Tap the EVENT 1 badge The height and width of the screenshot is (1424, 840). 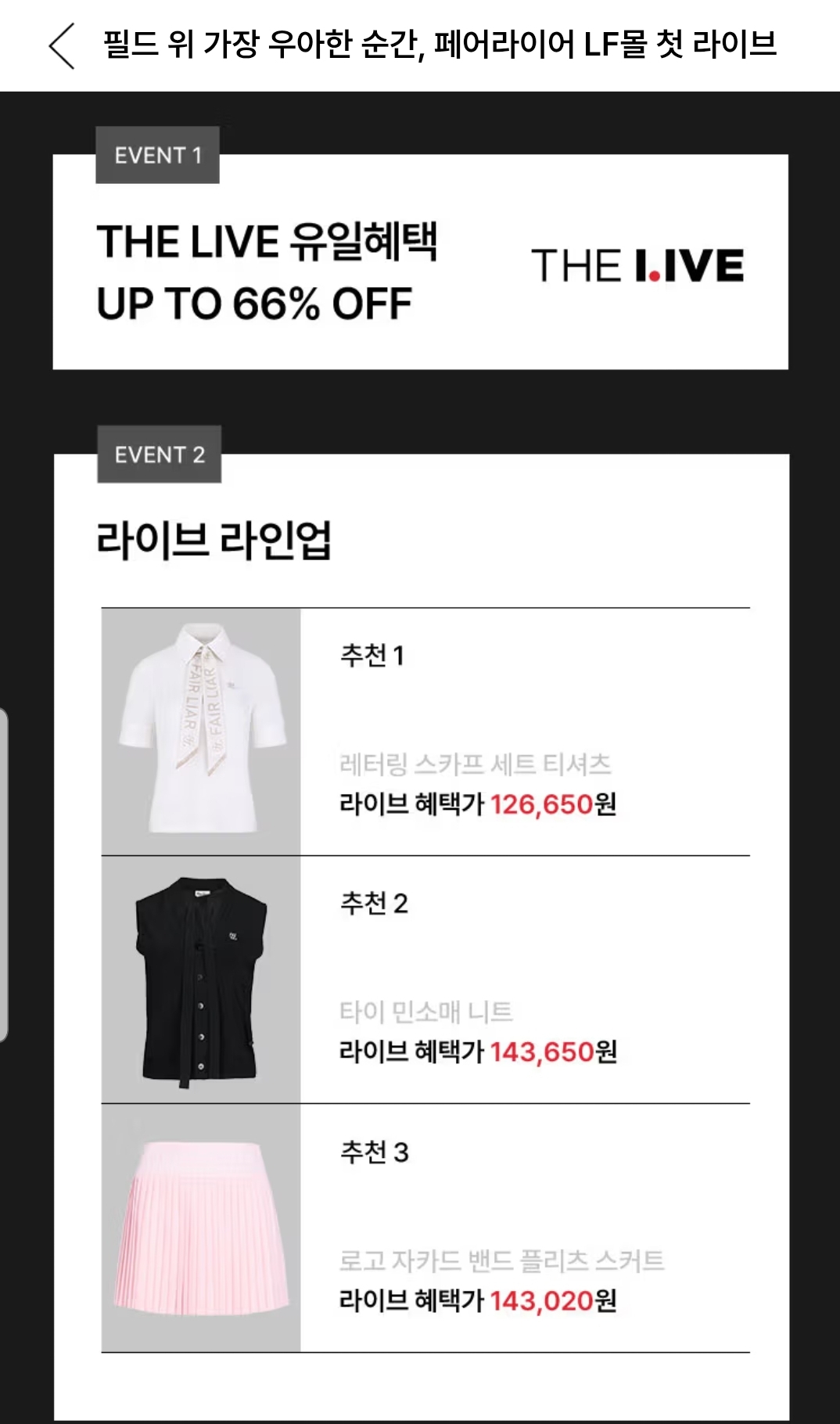point(157,155)
